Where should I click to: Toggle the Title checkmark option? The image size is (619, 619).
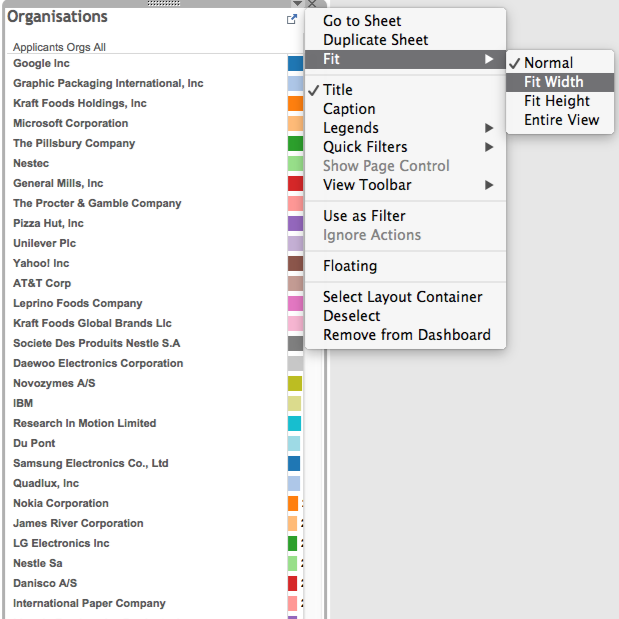click(x=405, y=90)
